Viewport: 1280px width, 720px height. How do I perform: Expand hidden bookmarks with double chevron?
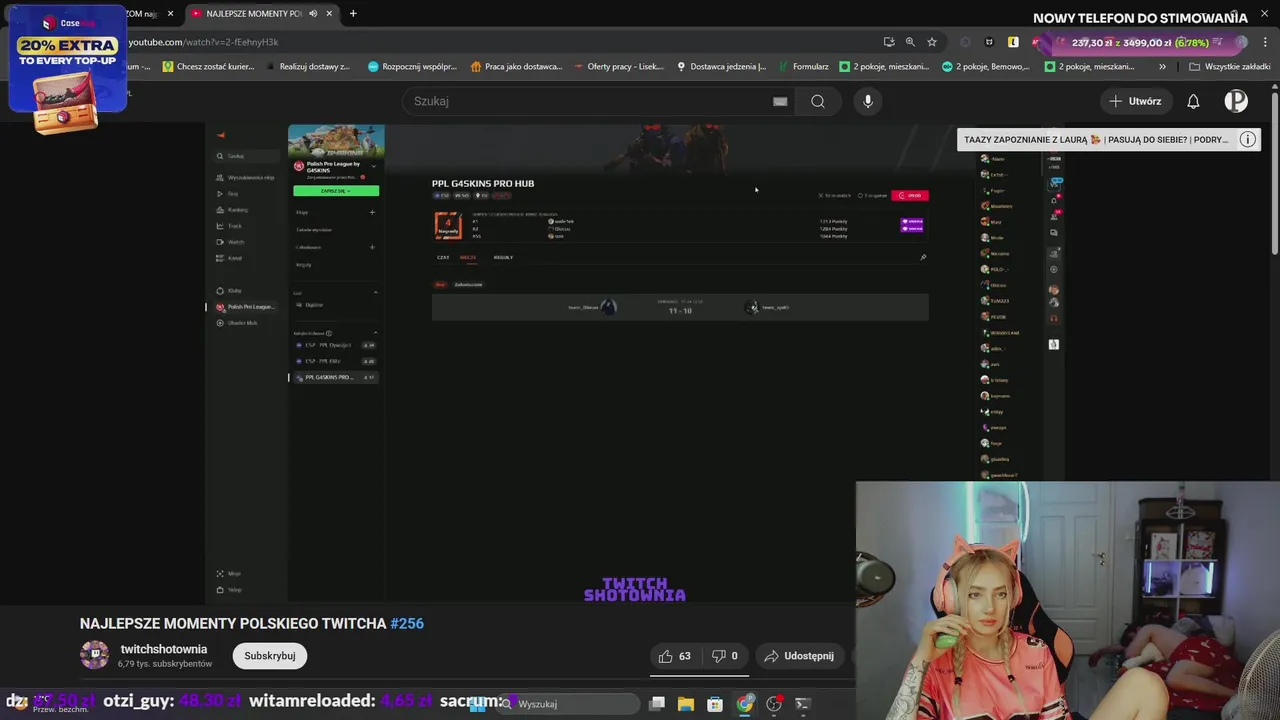1162,67
